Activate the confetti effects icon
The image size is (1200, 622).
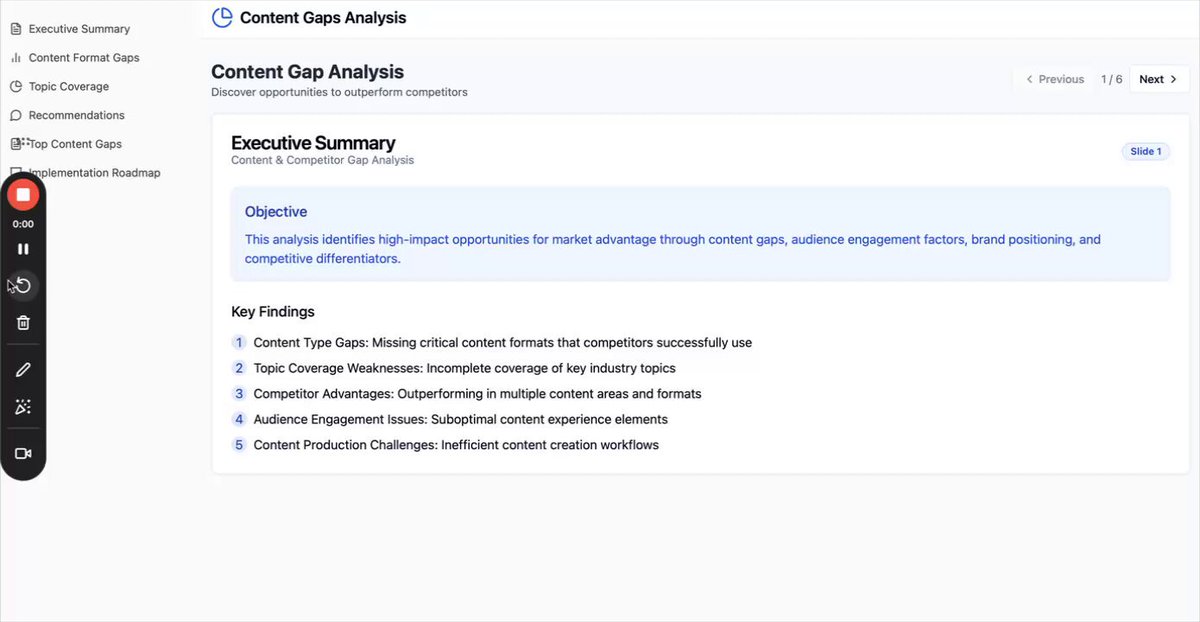pyautogui.click(x=23, y=407)
